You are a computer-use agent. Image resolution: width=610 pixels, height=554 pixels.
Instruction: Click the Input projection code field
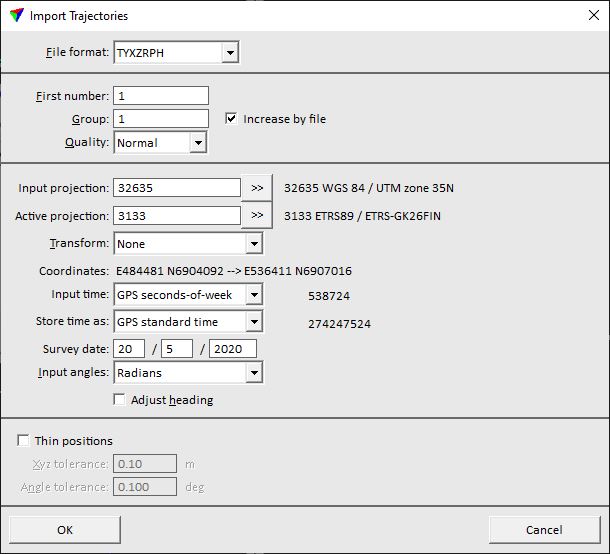coord(177,188)
